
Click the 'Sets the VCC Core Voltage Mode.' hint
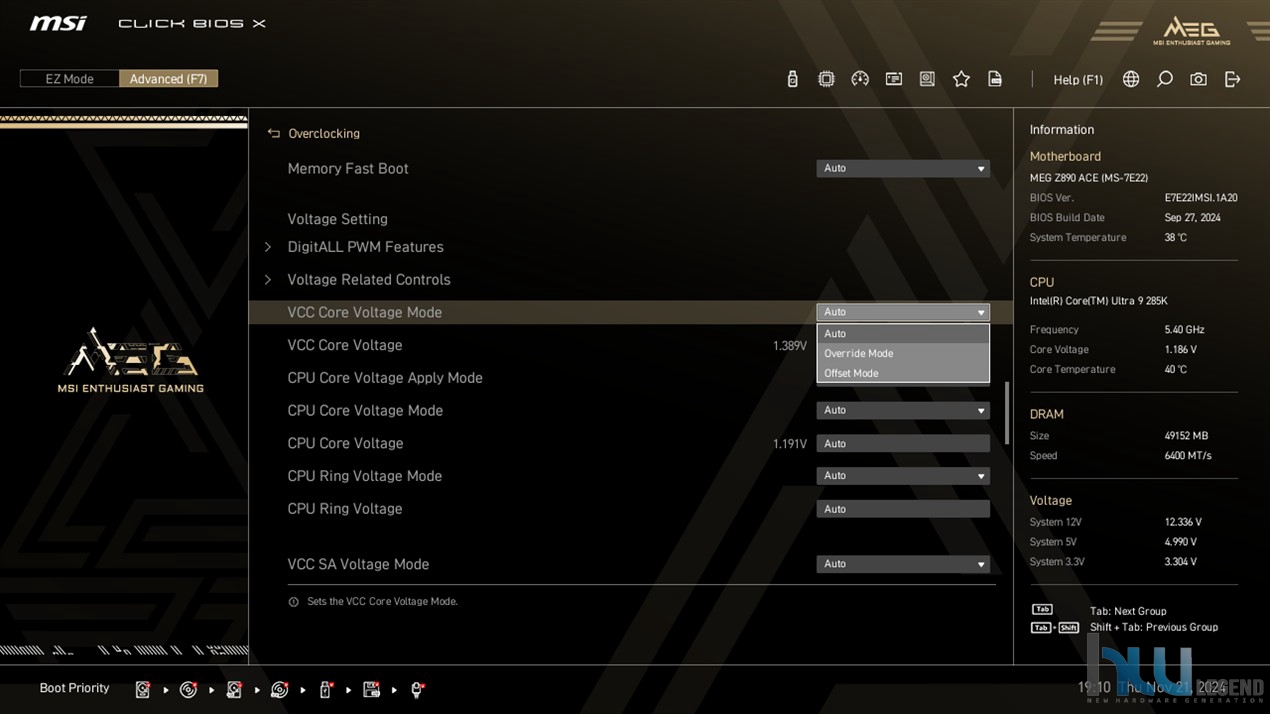[x=382, y=602]
